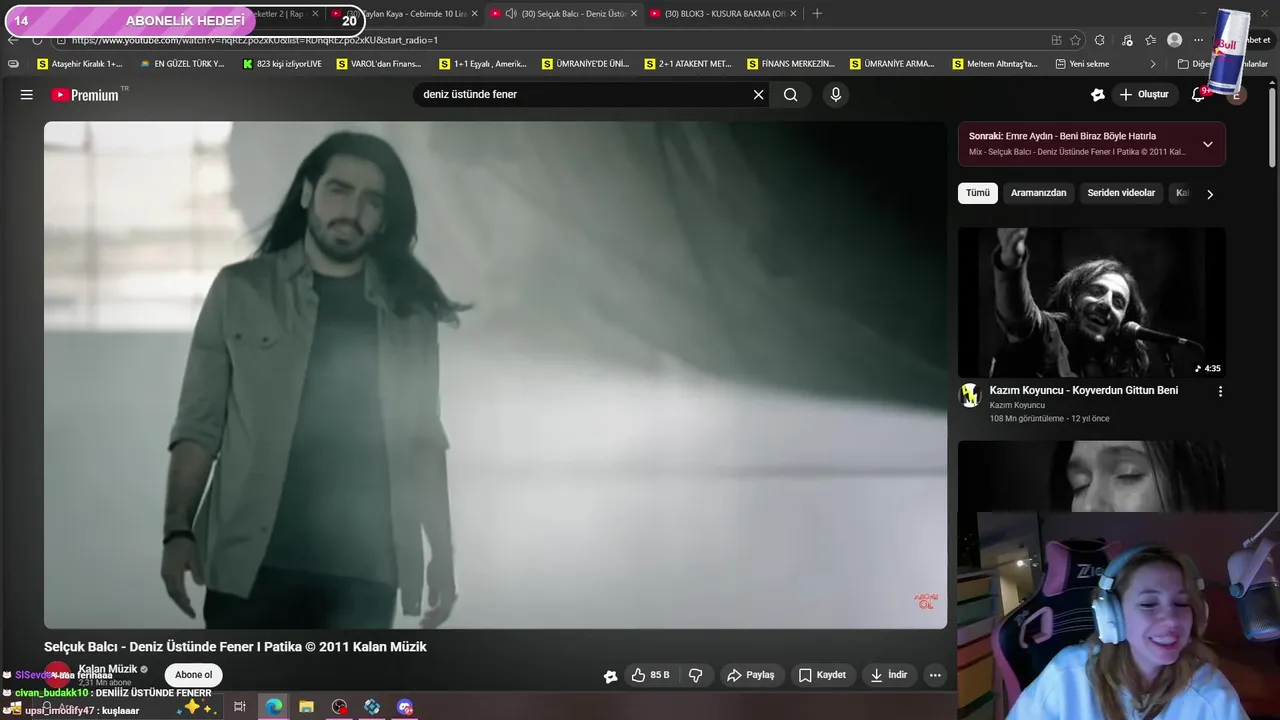Open Kazım Koyuncu Koyverdun Gittun Beni thumbnail
1280x720 pixels.
pos(1091,302)
